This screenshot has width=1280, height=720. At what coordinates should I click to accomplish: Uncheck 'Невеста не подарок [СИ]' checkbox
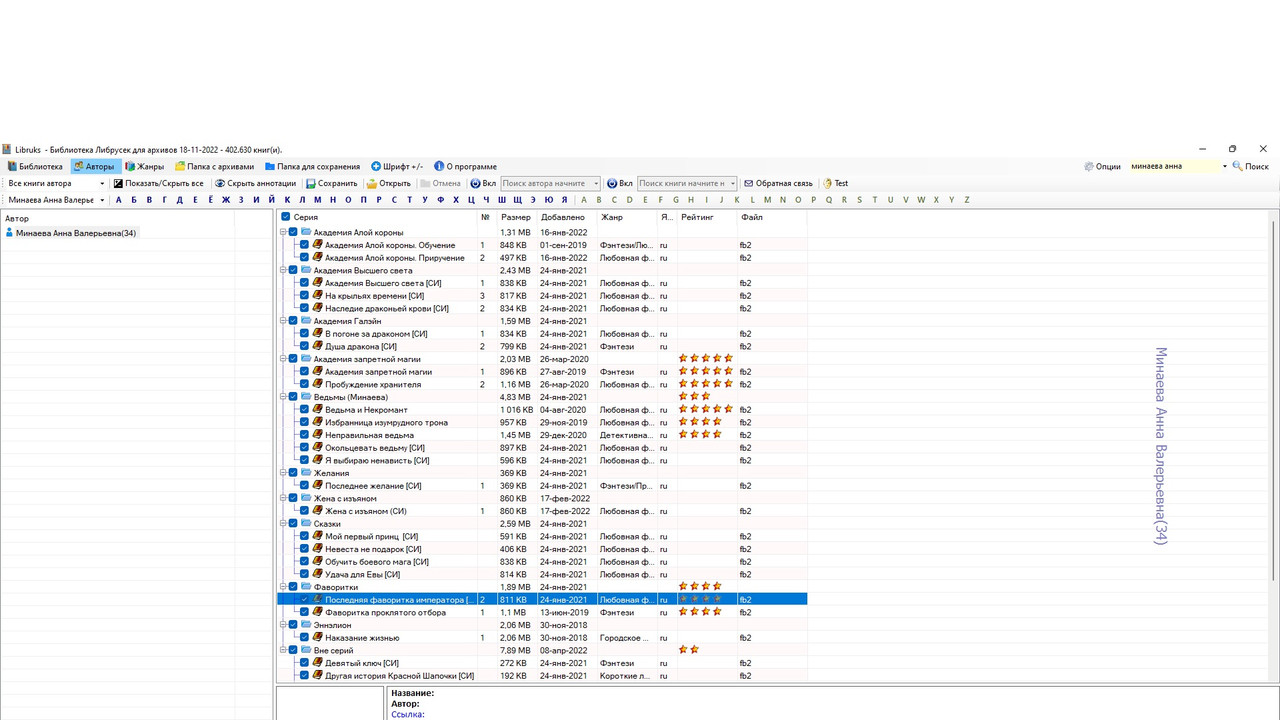[x=305, y=549]
